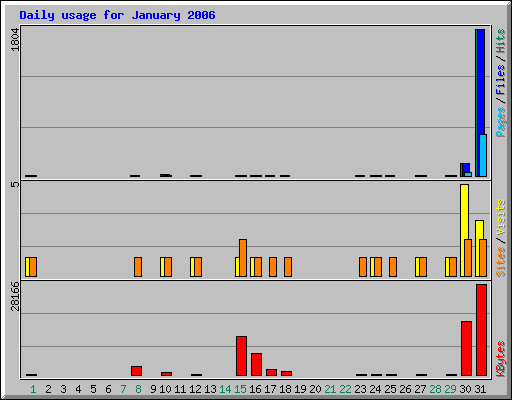Screen dimensions: 512x400
Task: Select the red KBytes bar for day 30
Action: point(466,349)
